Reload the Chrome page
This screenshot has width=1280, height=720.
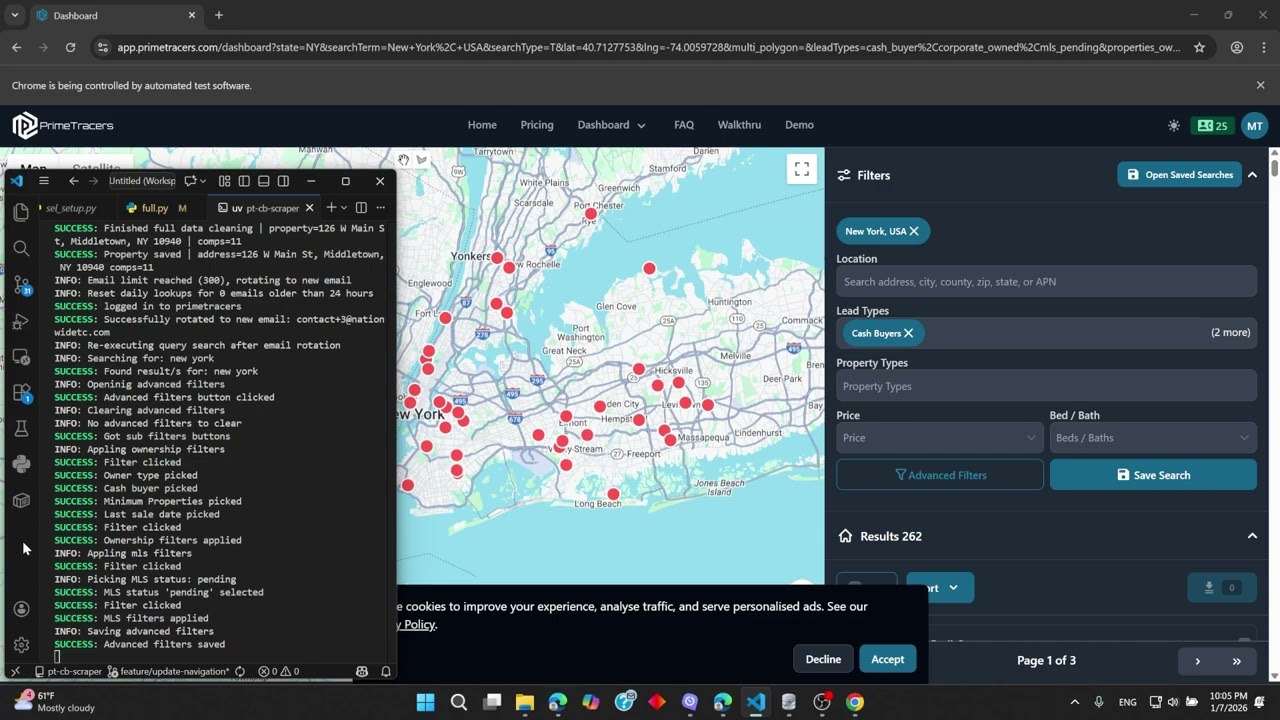[70, 47]
